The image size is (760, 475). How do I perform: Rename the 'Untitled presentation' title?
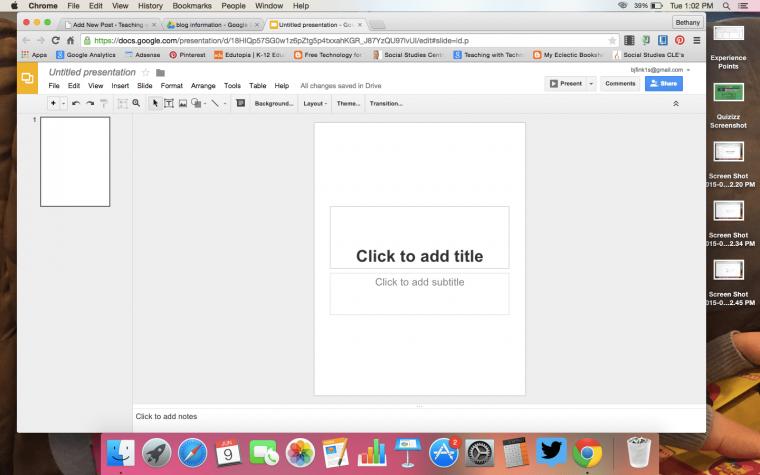(x=92, y=72)
